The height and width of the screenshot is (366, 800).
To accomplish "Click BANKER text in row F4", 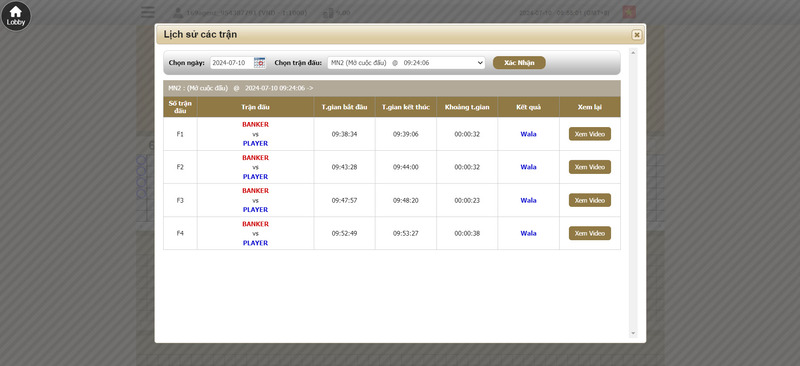I will pyautogui.click(x=255, y=224).
